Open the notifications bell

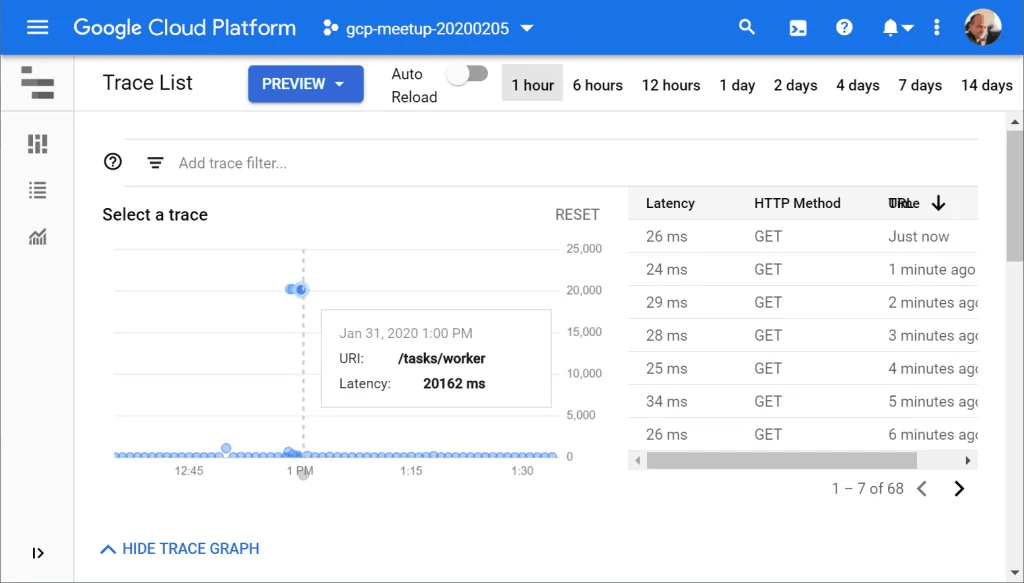point(896,27)
